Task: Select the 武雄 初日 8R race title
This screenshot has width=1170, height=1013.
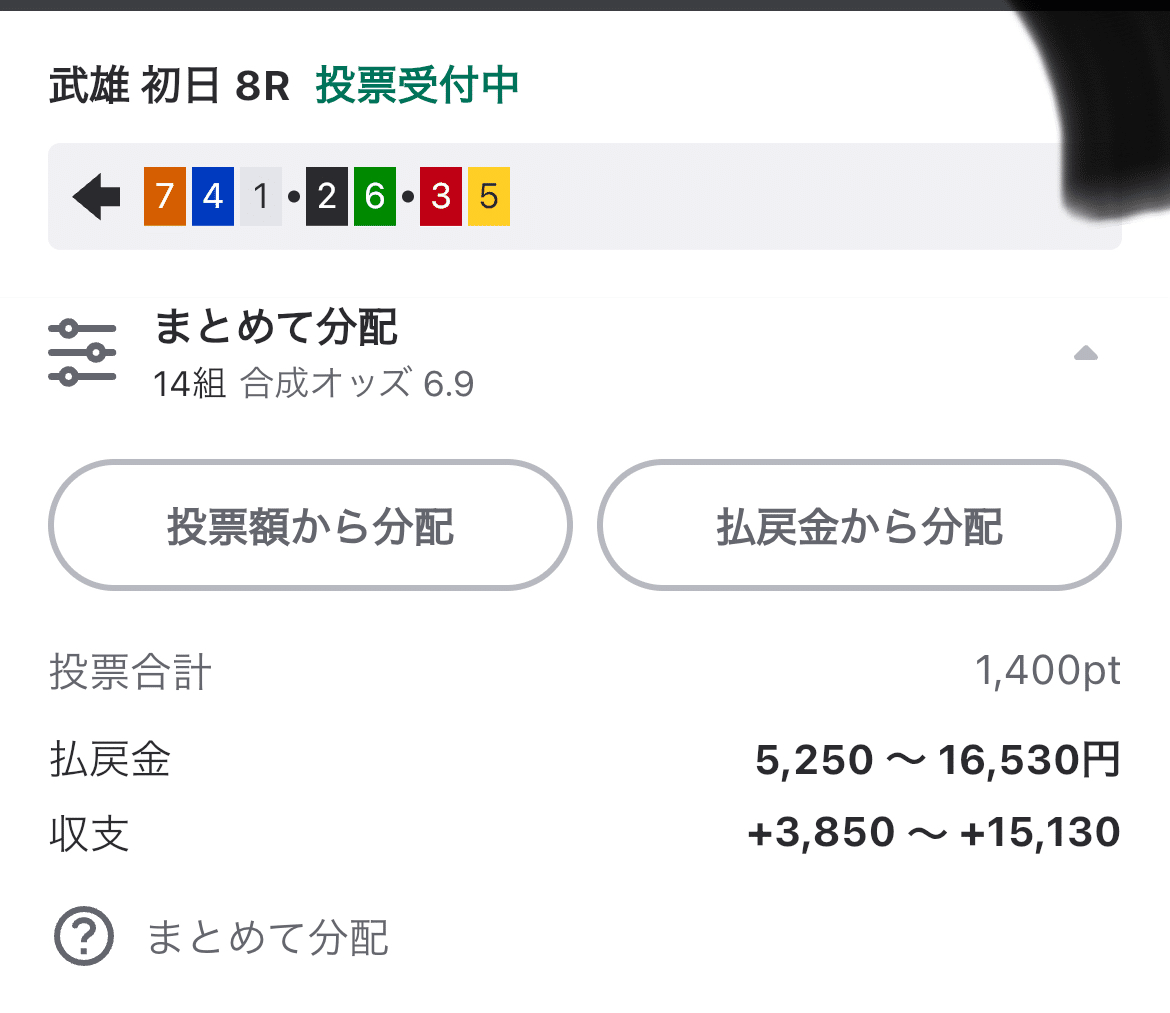Action: (x=168, y=86)
